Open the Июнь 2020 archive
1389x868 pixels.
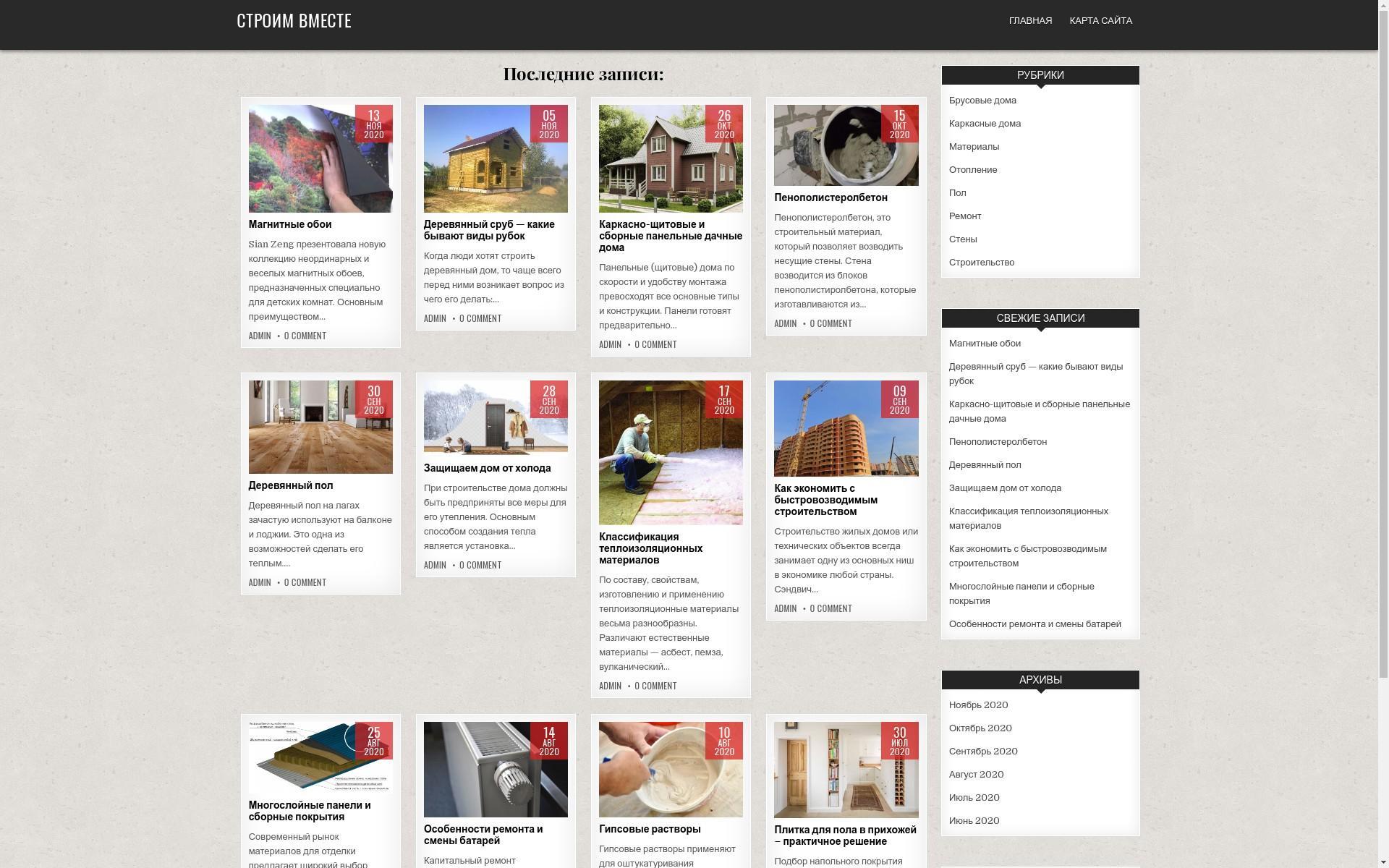(974, 821)
